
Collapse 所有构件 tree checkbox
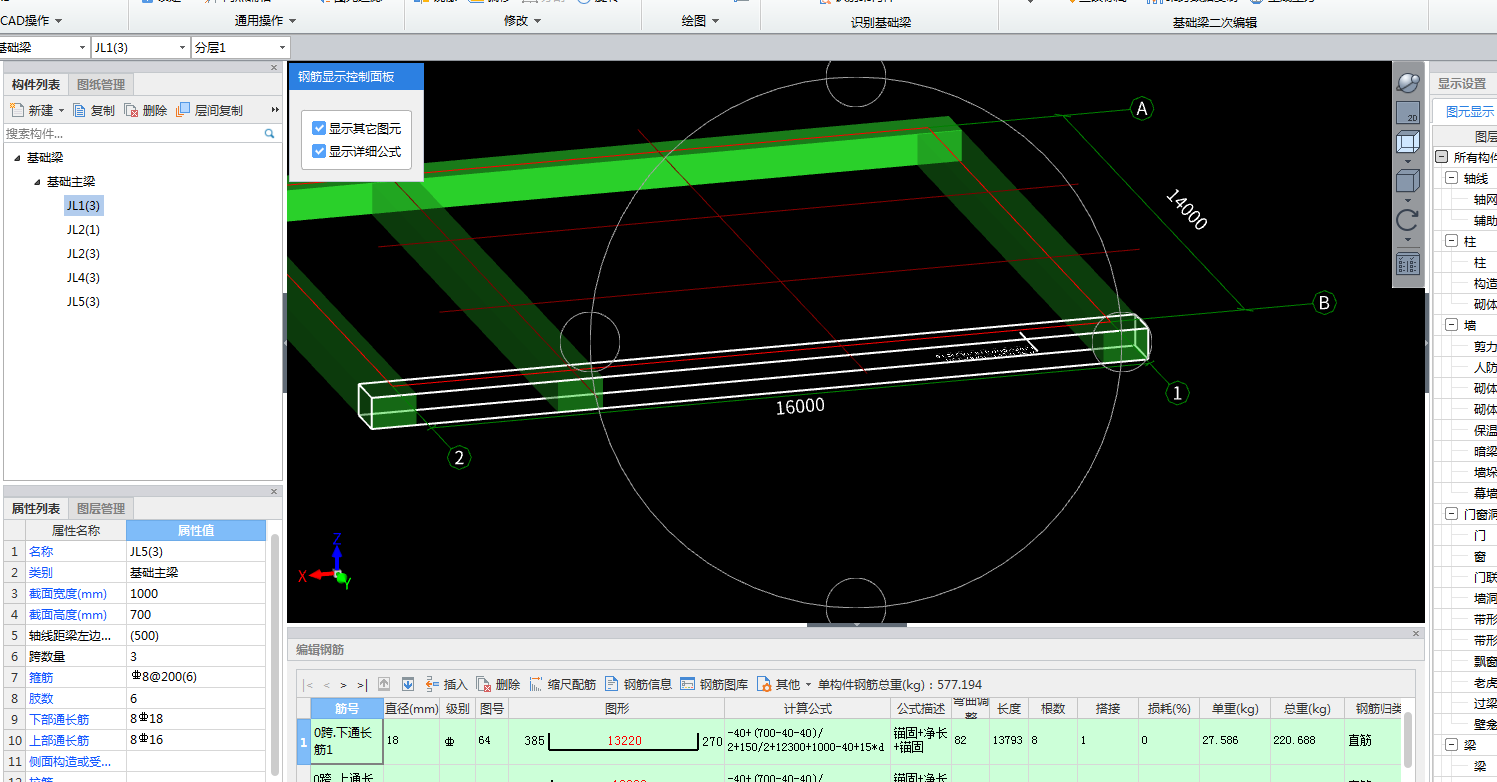click(1441, 157)
